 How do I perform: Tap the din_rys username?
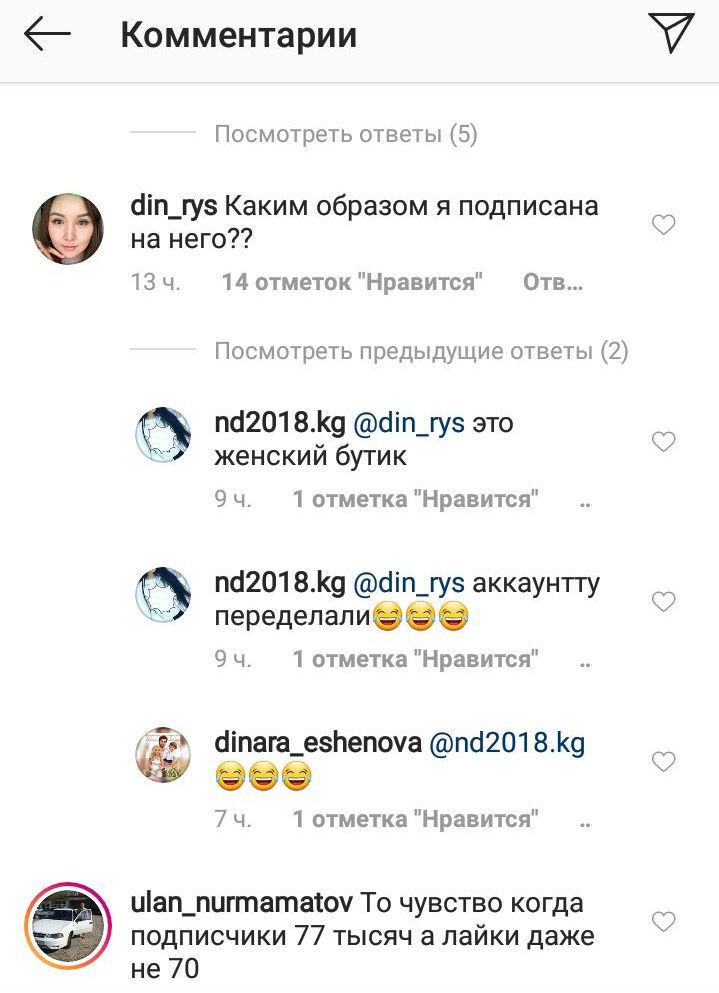click(174, 206)
